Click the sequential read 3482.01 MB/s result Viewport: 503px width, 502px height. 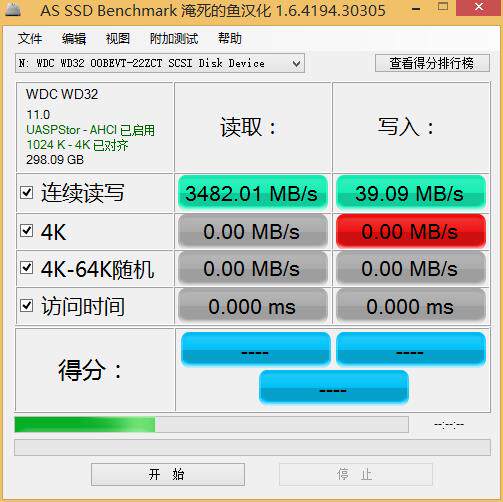click(x=252, y=193)
